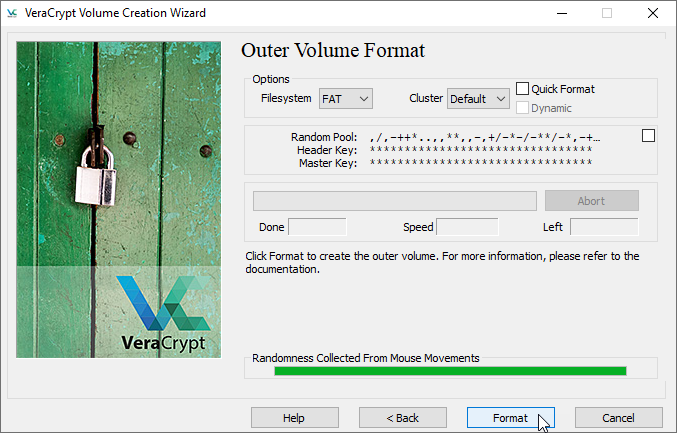Go to previous step with Back
677x433 pixels.
point(402,417)
